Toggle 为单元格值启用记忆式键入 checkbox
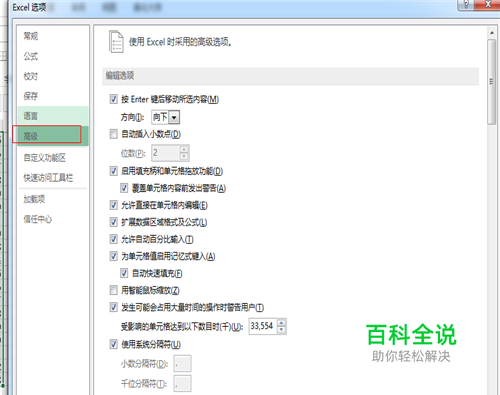The image size is (500, 395). (x=114, y=256)
